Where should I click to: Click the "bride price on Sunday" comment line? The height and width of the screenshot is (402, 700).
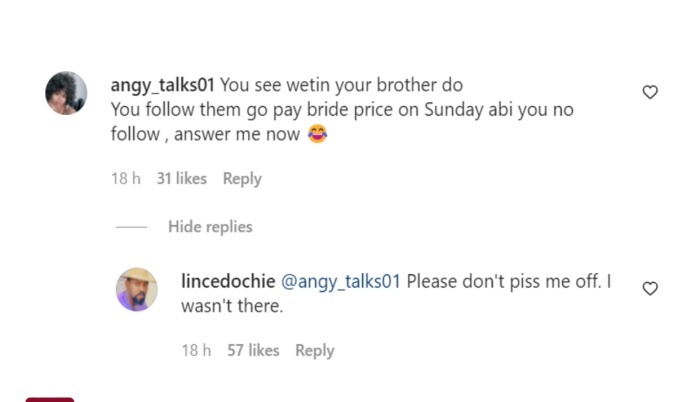(x=342, y=110)
